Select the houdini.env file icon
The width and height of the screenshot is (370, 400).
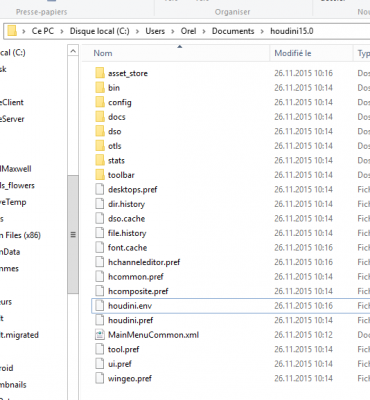[100, 306]
